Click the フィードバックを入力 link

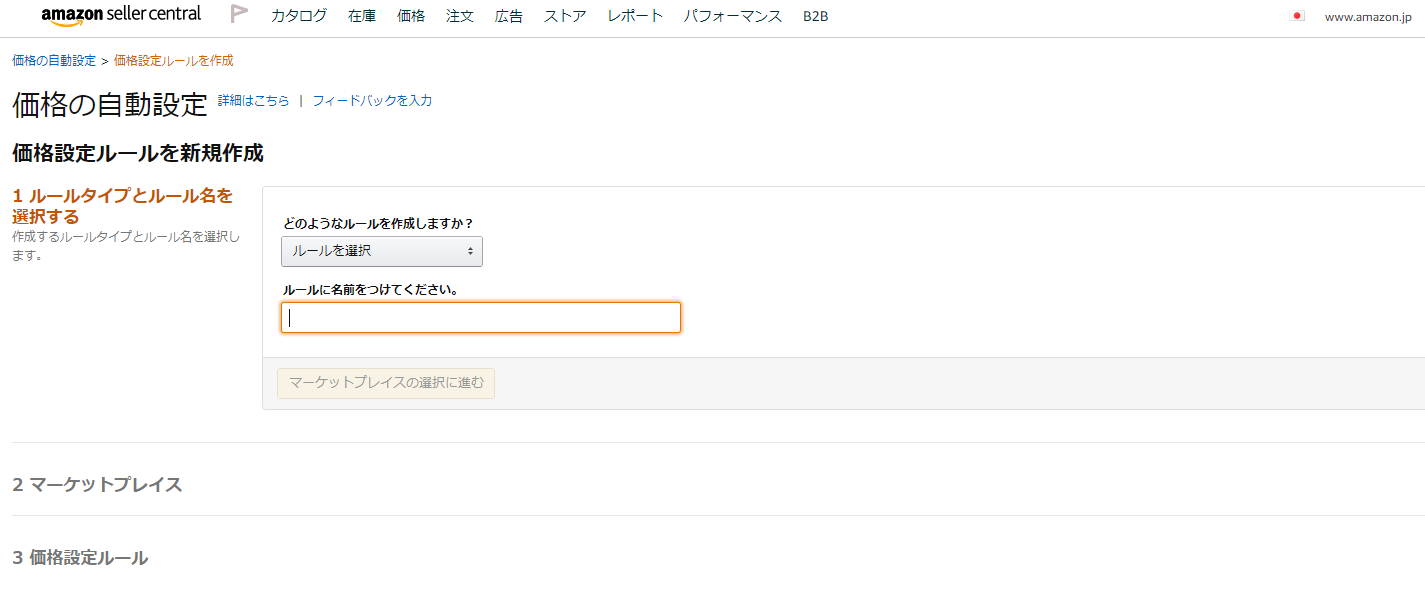pos(372,101)
